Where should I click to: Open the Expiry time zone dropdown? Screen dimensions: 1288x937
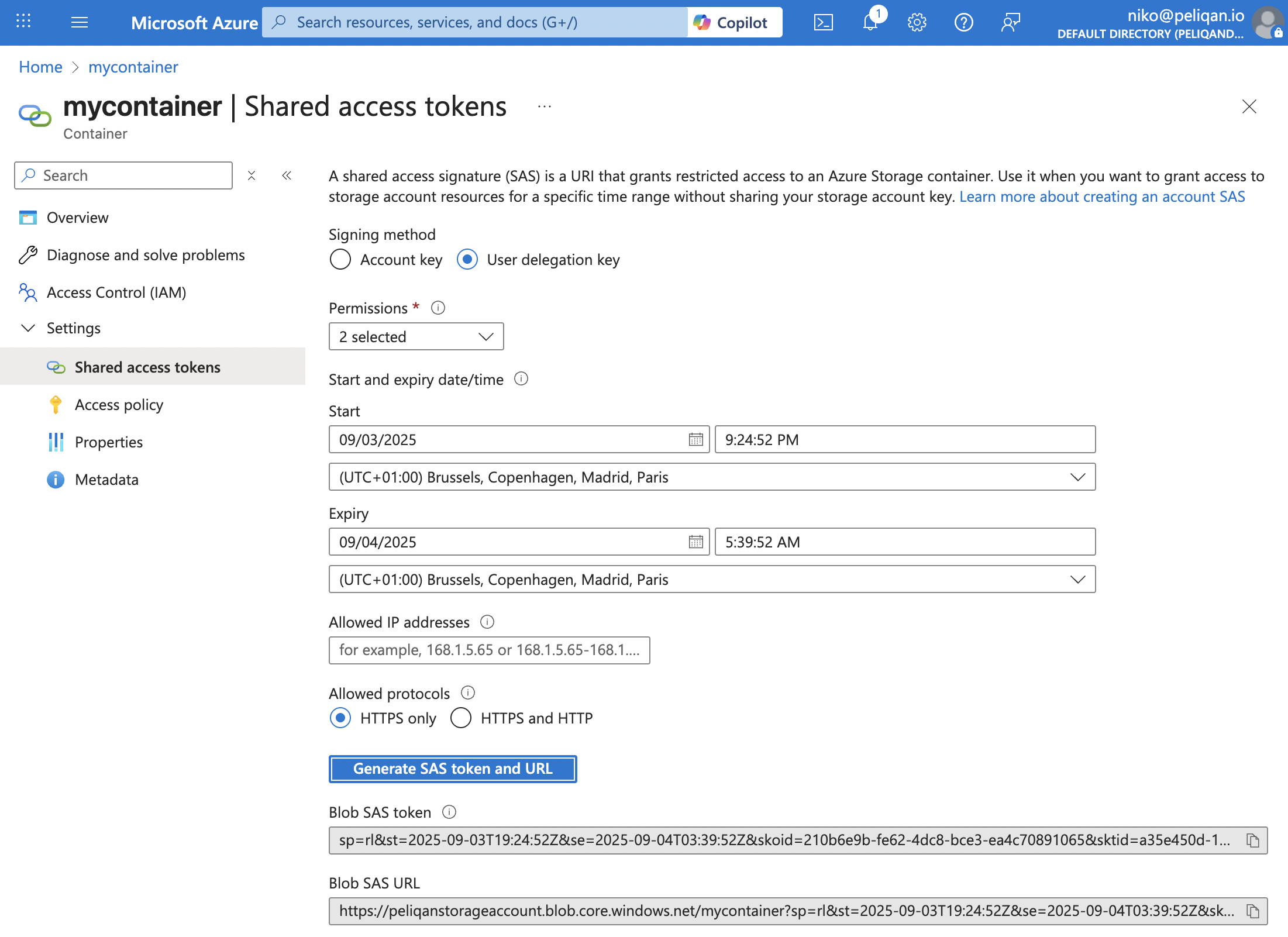pos(712,580)
